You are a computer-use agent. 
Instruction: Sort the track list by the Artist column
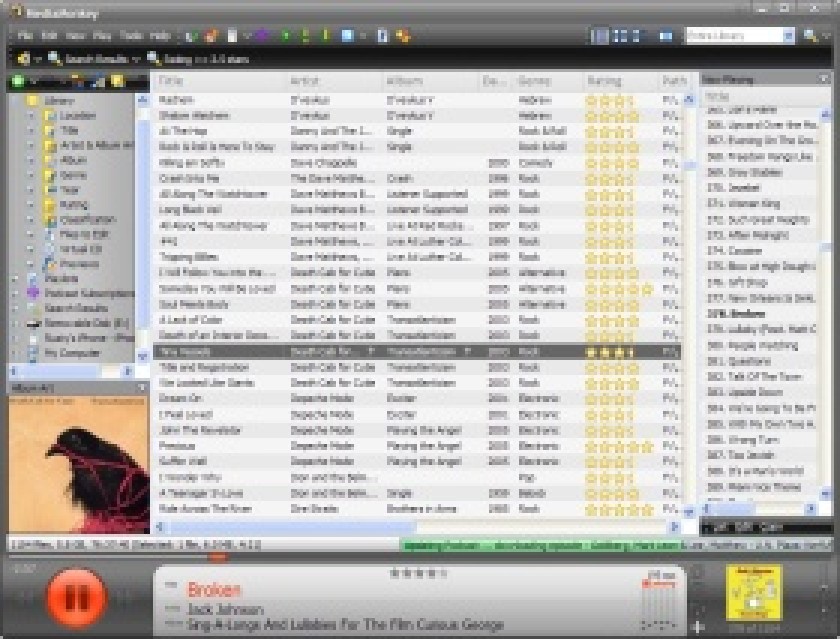coord(334,81)
